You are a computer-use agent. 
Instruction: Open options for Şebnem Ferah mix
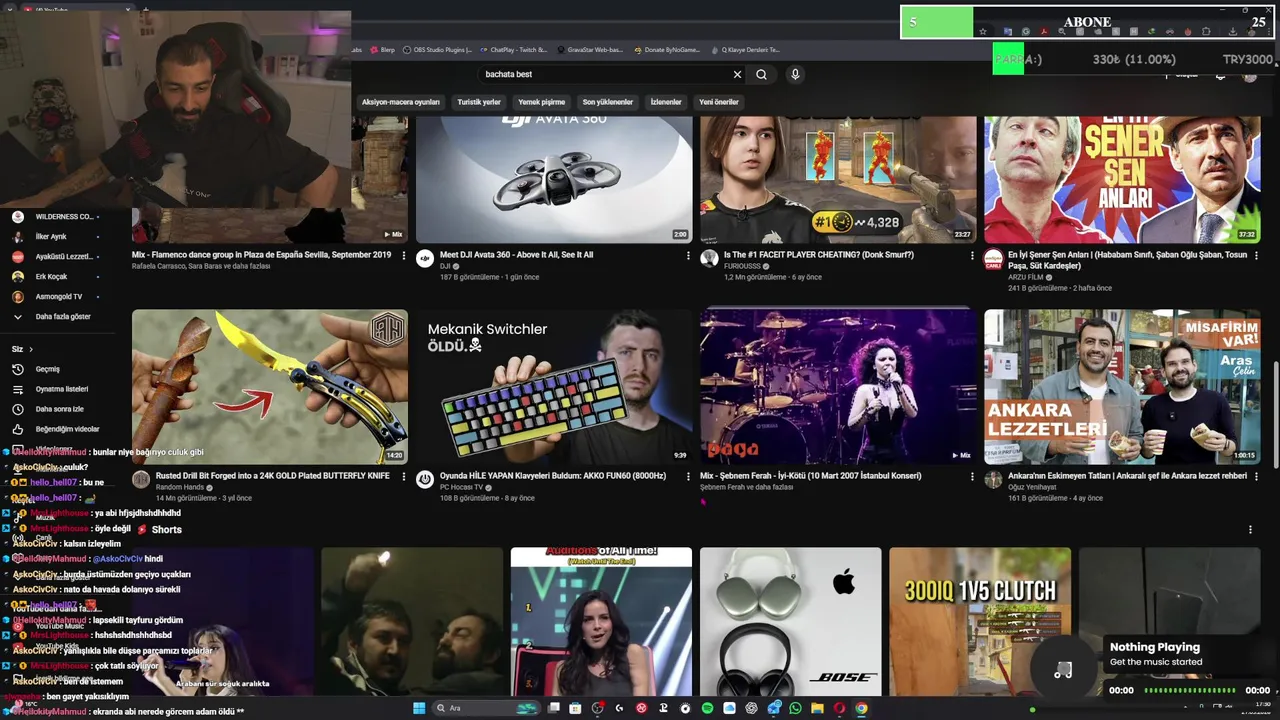[x=972, y=476]
